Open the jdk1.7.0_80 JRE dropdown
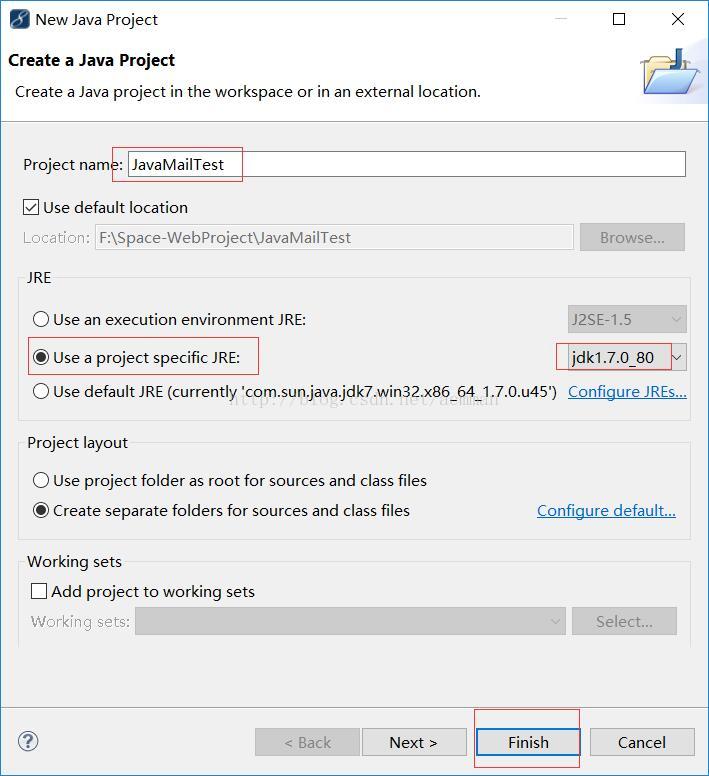709x776 pixels. (x=627, y=357)
